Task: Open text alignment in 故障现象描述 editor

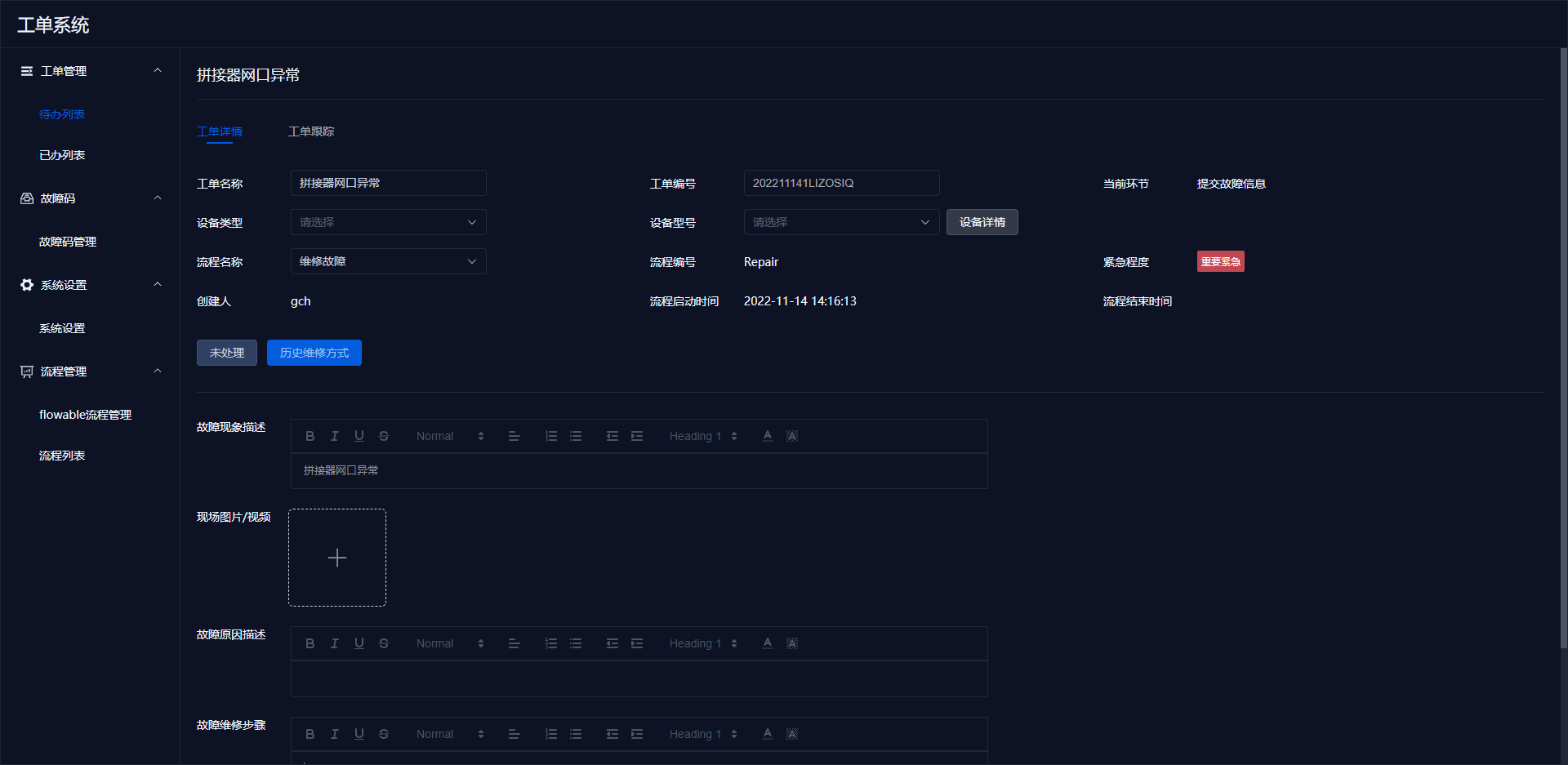Action: click(x=514, y=436)
